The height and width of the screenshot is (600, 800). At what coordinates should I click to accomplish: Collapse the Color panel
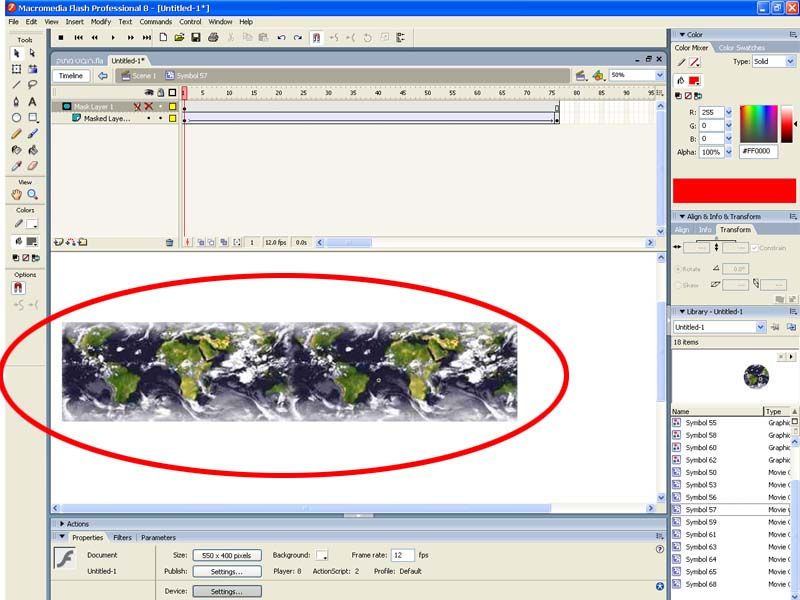(683, 35)
